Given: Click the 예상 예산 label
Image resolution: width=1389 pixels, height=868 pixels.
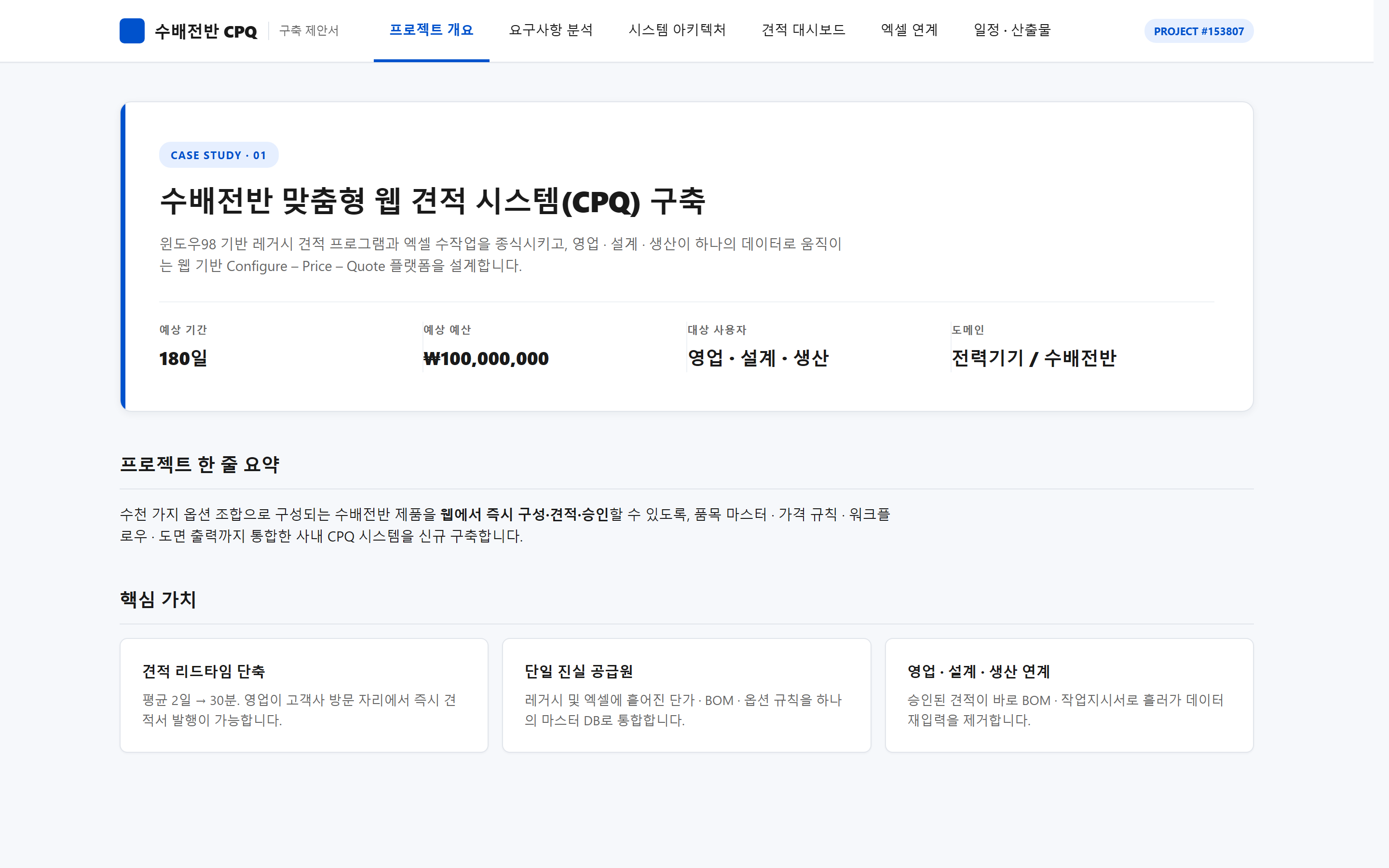Looking at the screenshot, I should click(x=447, y=329).
